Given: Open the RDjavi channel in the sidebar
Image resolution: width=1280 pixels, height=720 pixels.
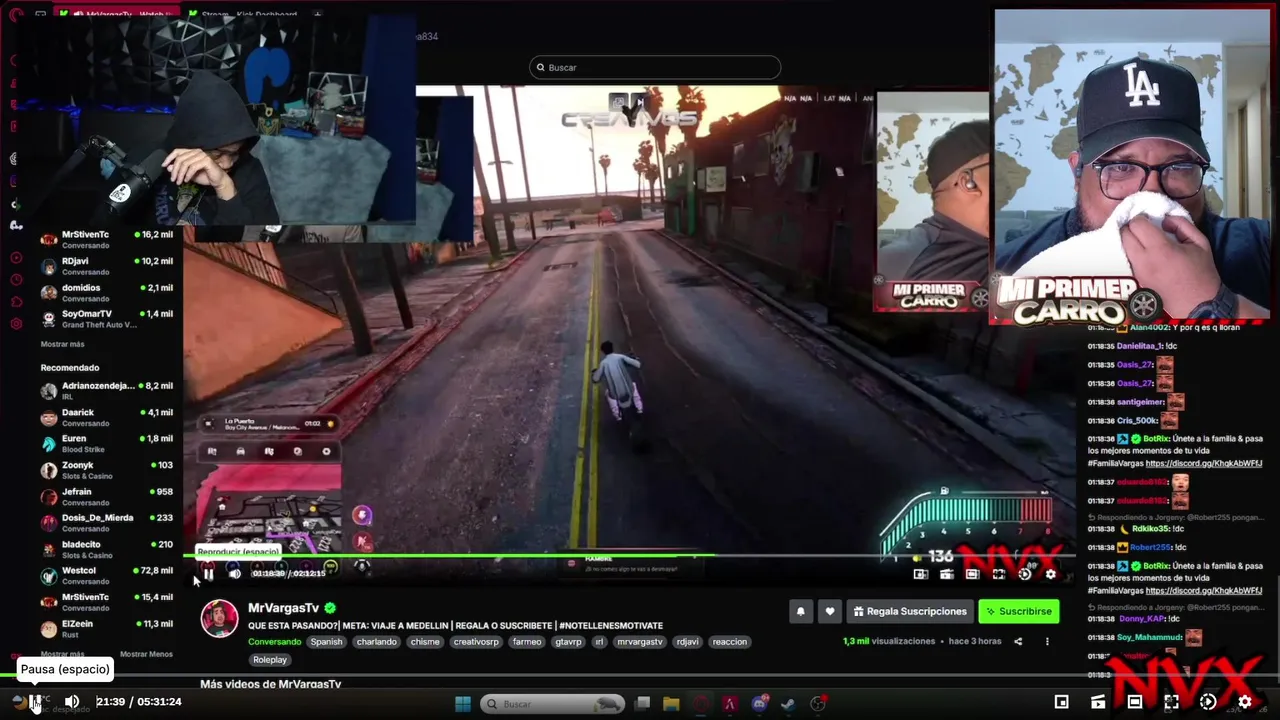Looking at the screenshot, I should (106, 266).
